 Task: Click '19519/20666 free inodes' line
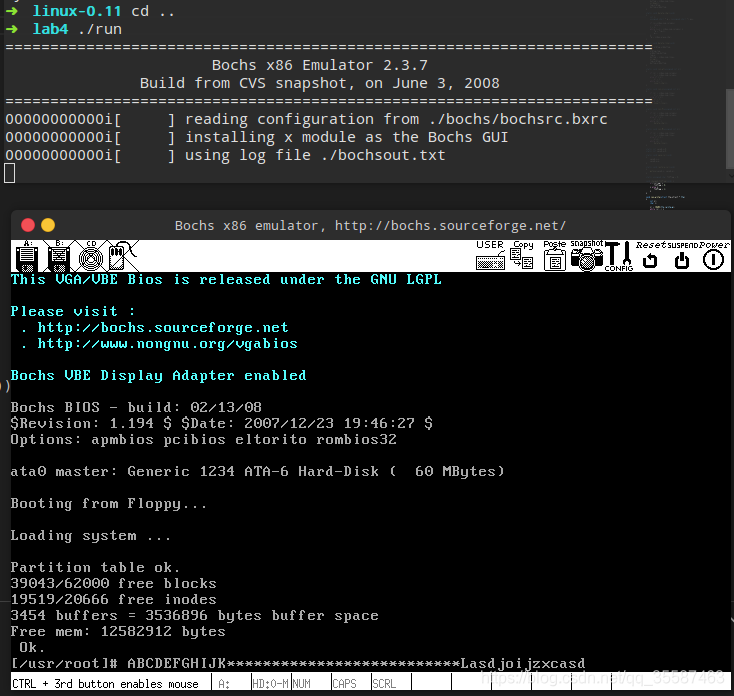pos(114,599)
